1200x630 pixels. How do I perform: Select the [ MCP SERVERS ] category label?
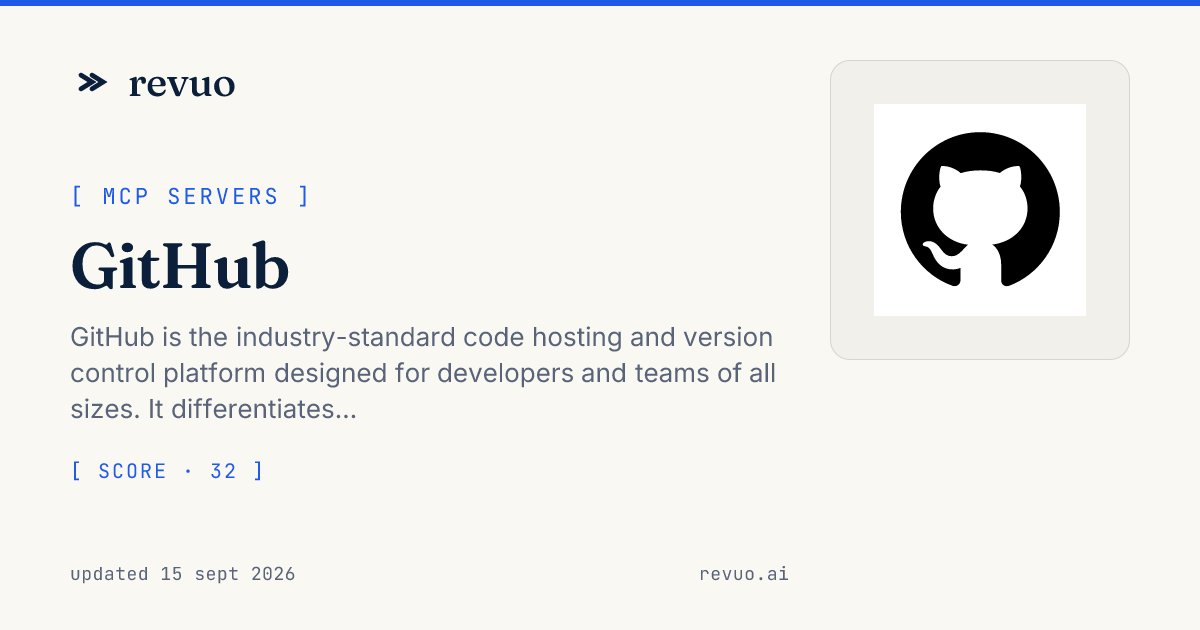click(191, 197)
